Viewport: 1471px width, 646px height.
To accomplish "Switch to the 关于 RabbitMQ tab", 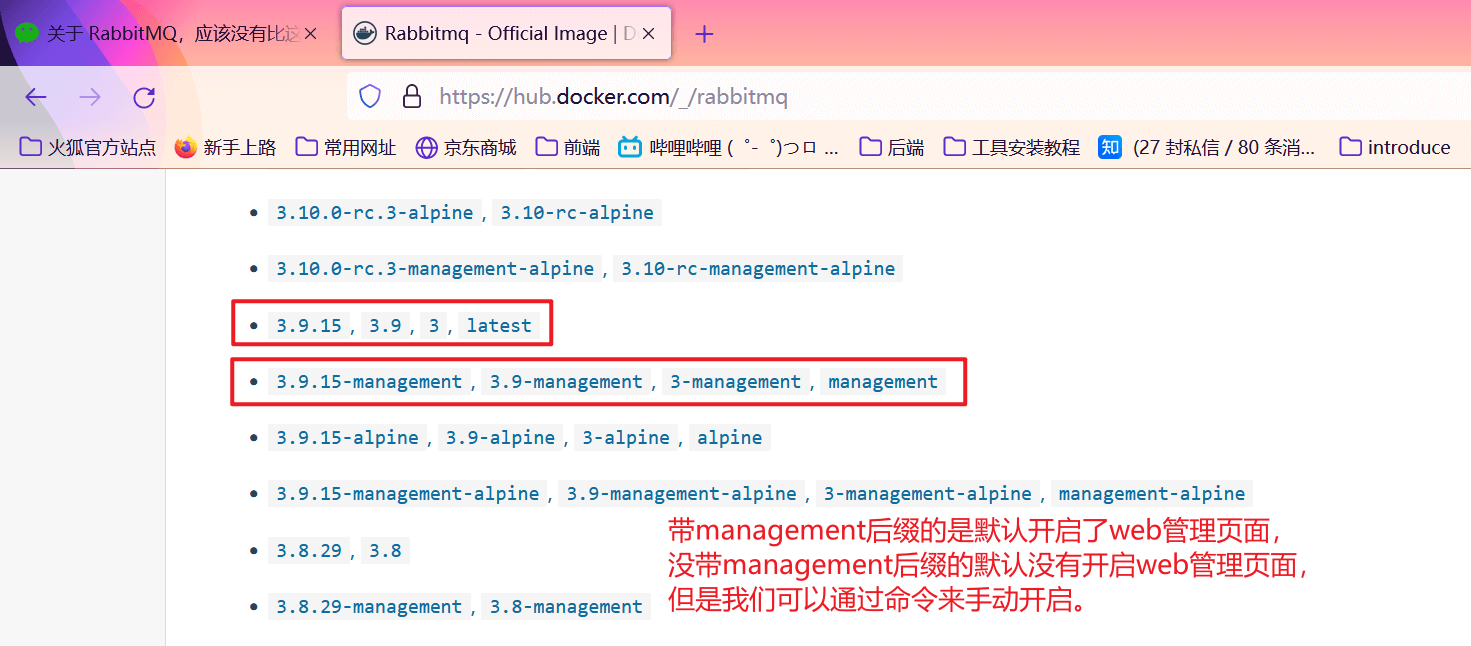I will 165,34.
